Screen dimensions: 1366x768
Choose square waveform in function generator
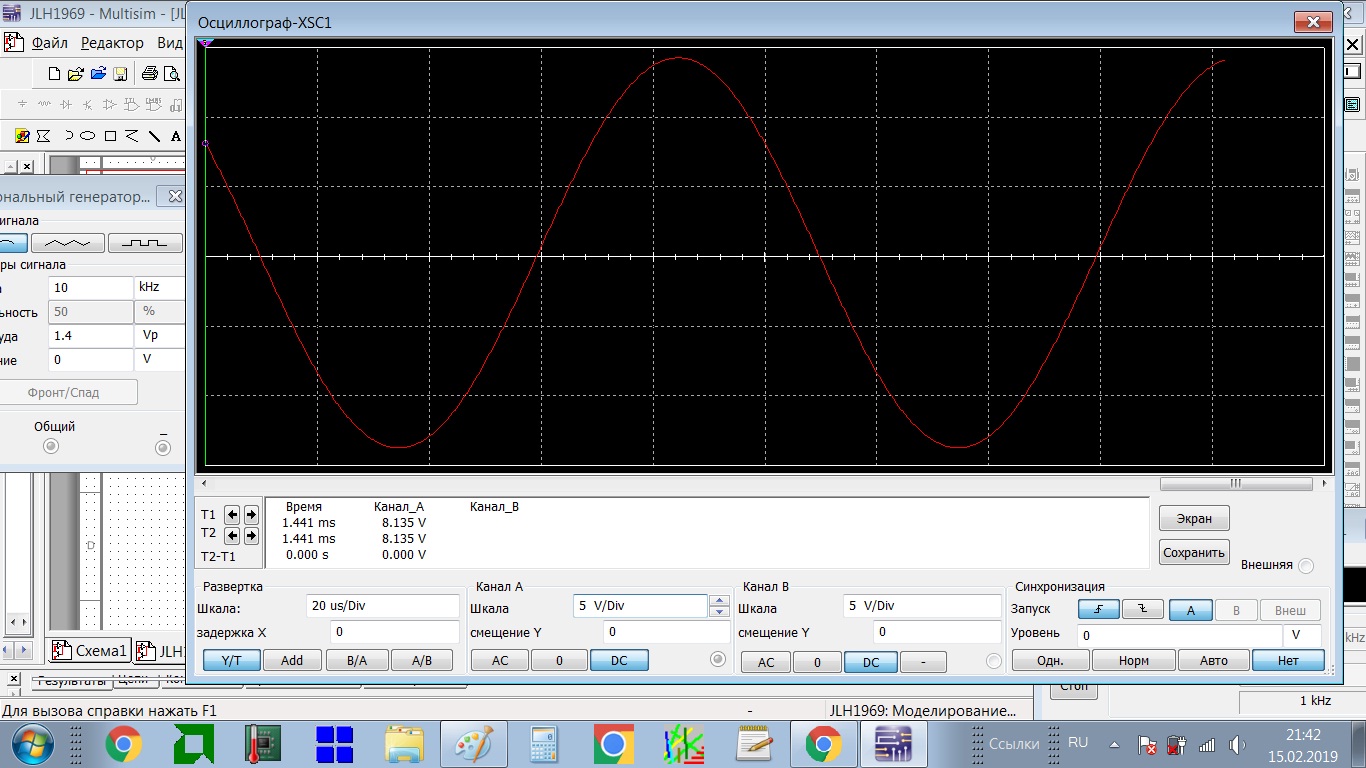point(144,243)
